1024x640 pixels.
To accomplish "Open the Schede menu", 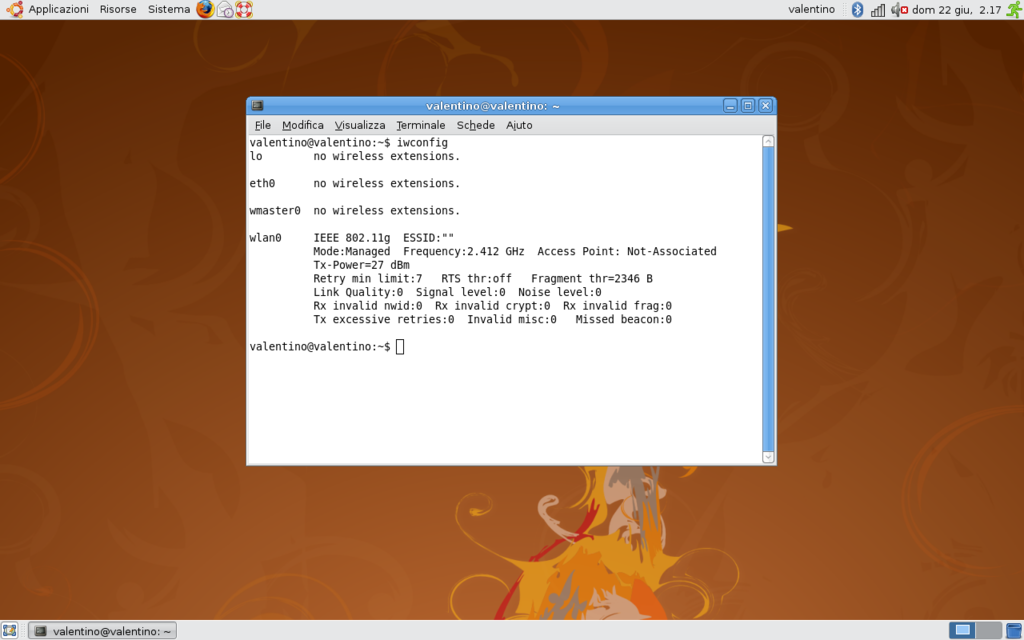I will click(476, 125).
